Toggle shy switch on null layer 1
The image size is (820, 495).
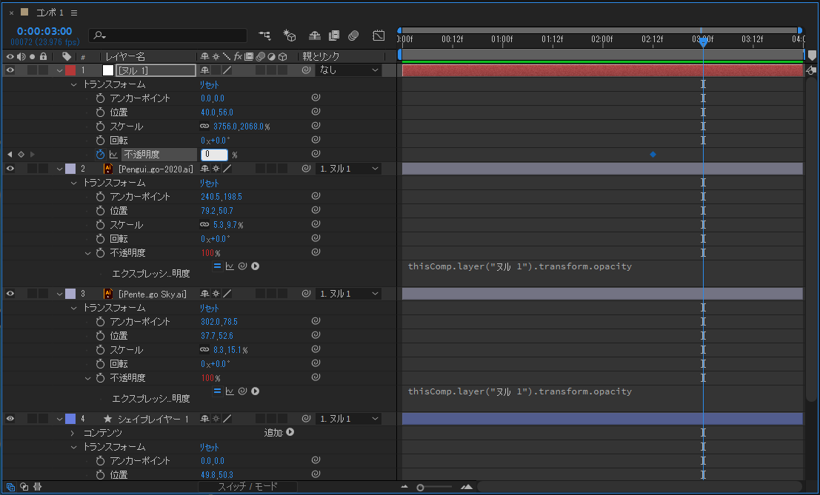[204, 70]
